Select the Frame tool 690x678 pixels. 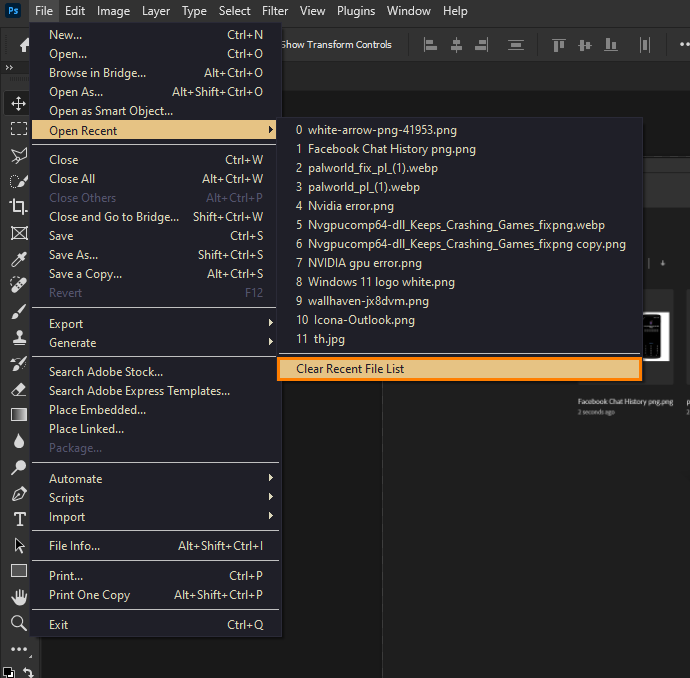coord(18,233)
